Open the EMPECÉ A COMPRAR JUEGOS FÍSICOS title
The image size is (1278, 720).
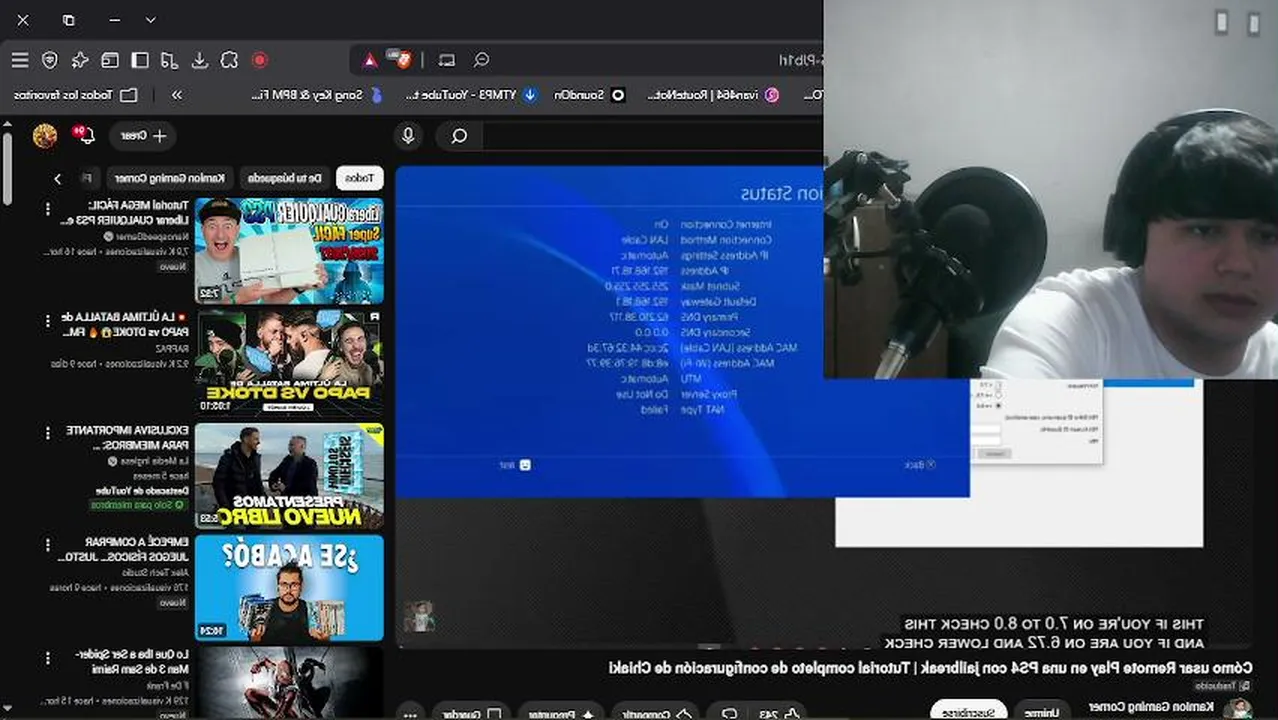(121, 549)
